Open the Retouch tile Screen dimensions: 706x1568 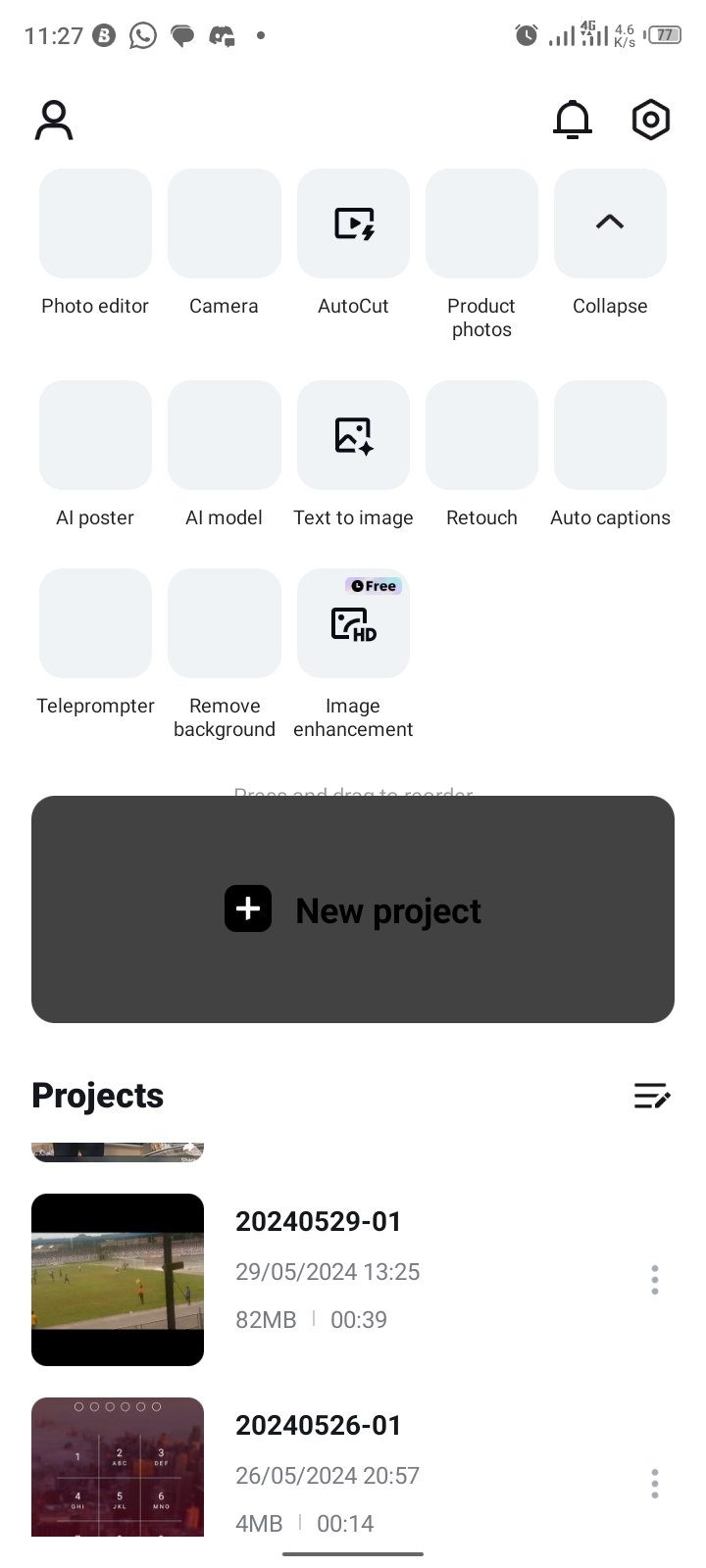[481, 435]
